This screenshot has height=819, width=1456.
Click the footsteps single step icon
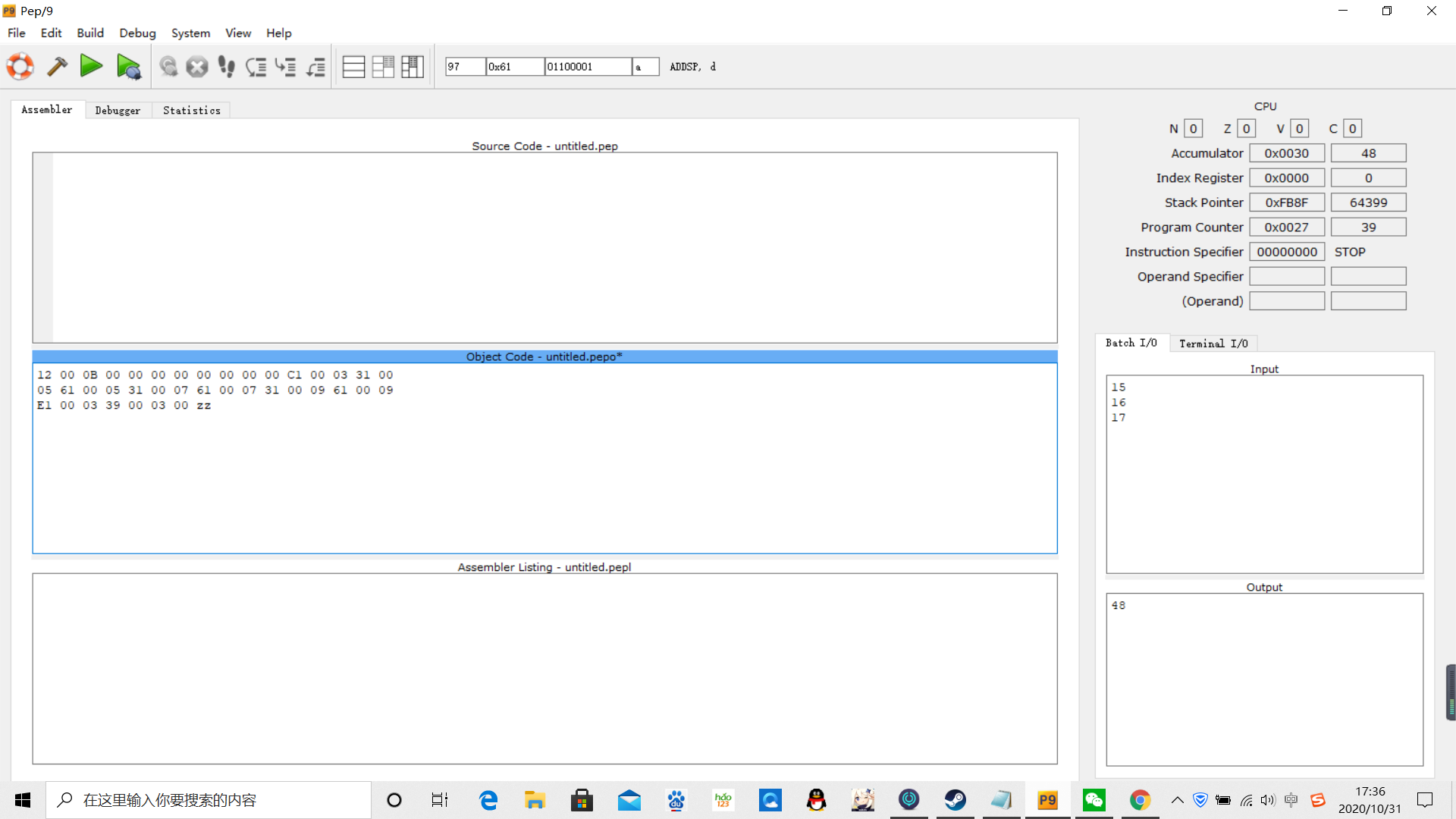point(226,67)
